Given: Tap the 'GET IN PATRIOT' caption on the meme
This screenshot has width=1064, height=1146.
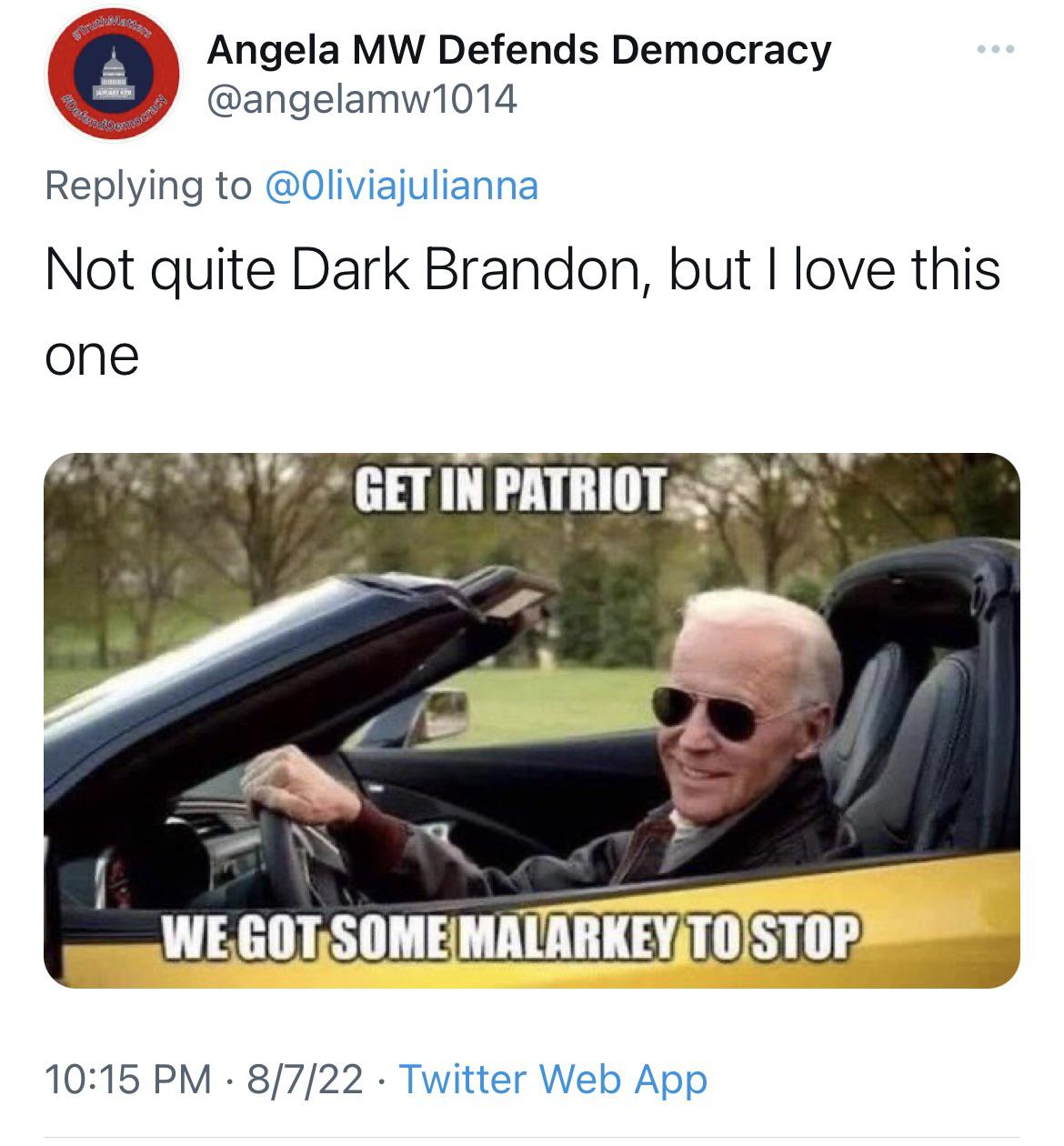Looking at the screenshot, I should click(x=509, y=490).
